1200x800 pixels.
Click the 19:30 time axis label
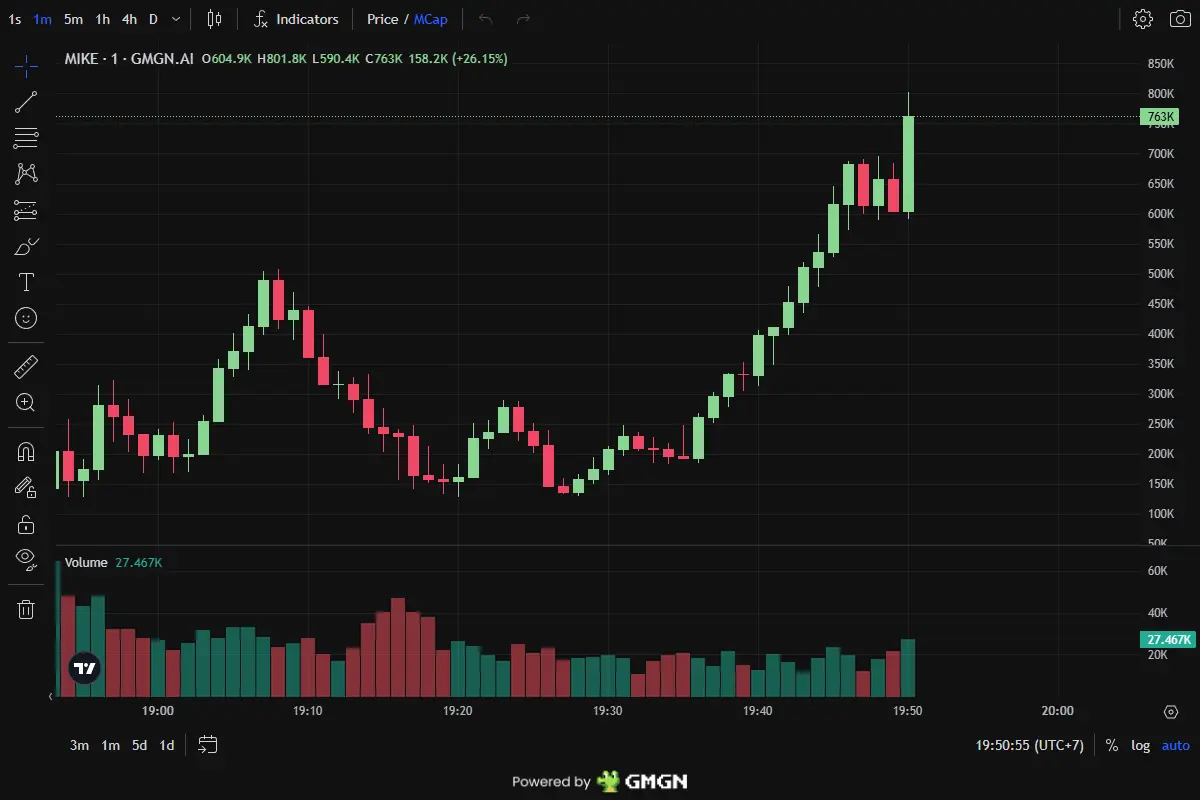click(607, 712)
